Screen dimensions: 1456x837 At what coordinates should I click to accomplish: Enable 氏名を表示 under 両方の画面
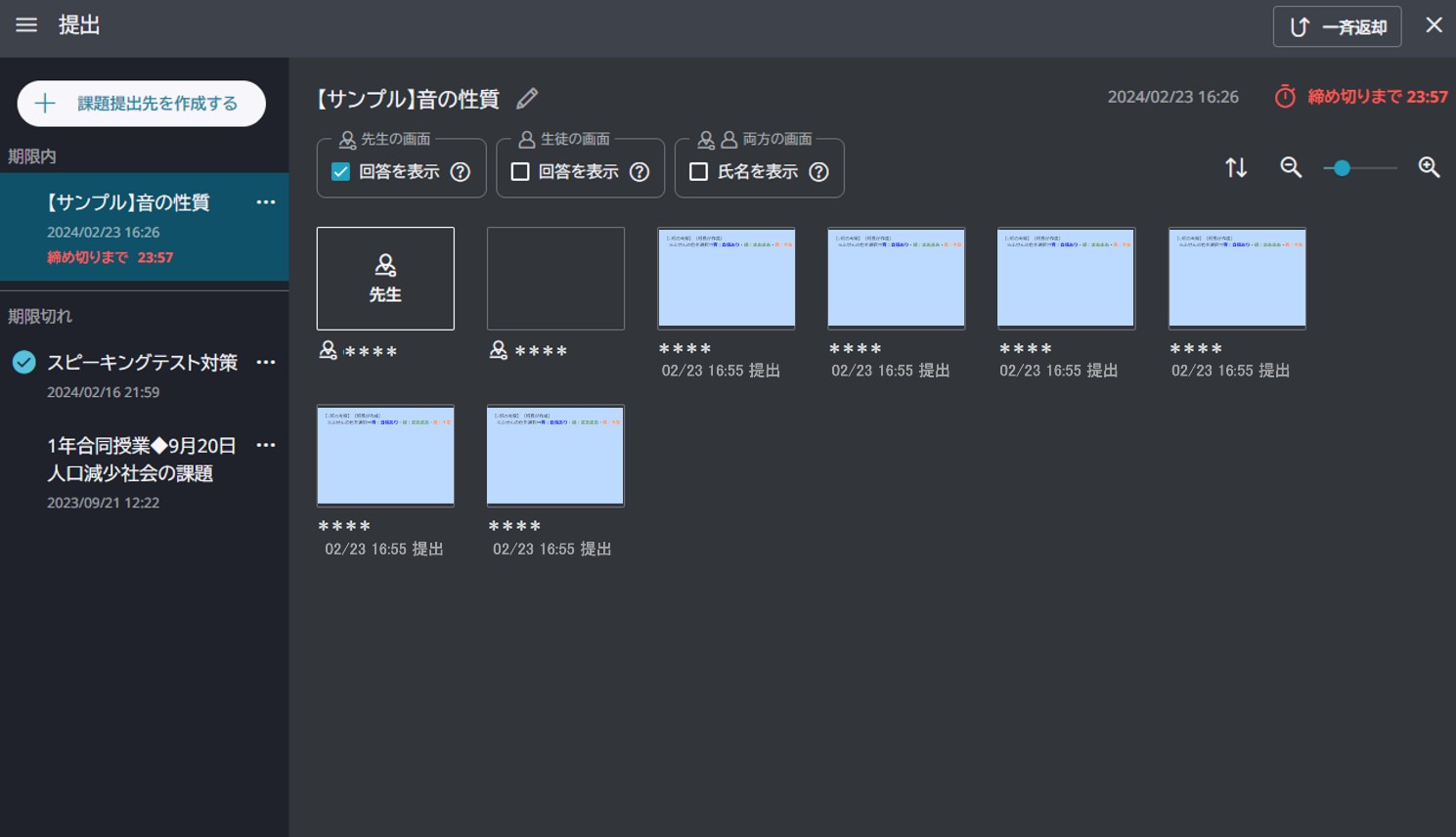[700, 171]
